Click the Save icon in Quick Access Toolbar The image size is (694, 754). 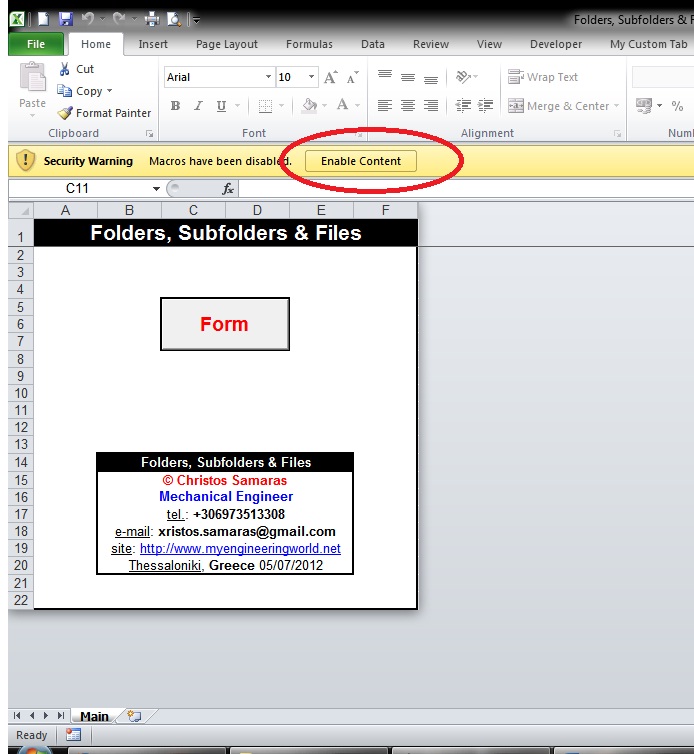(65, 19)
